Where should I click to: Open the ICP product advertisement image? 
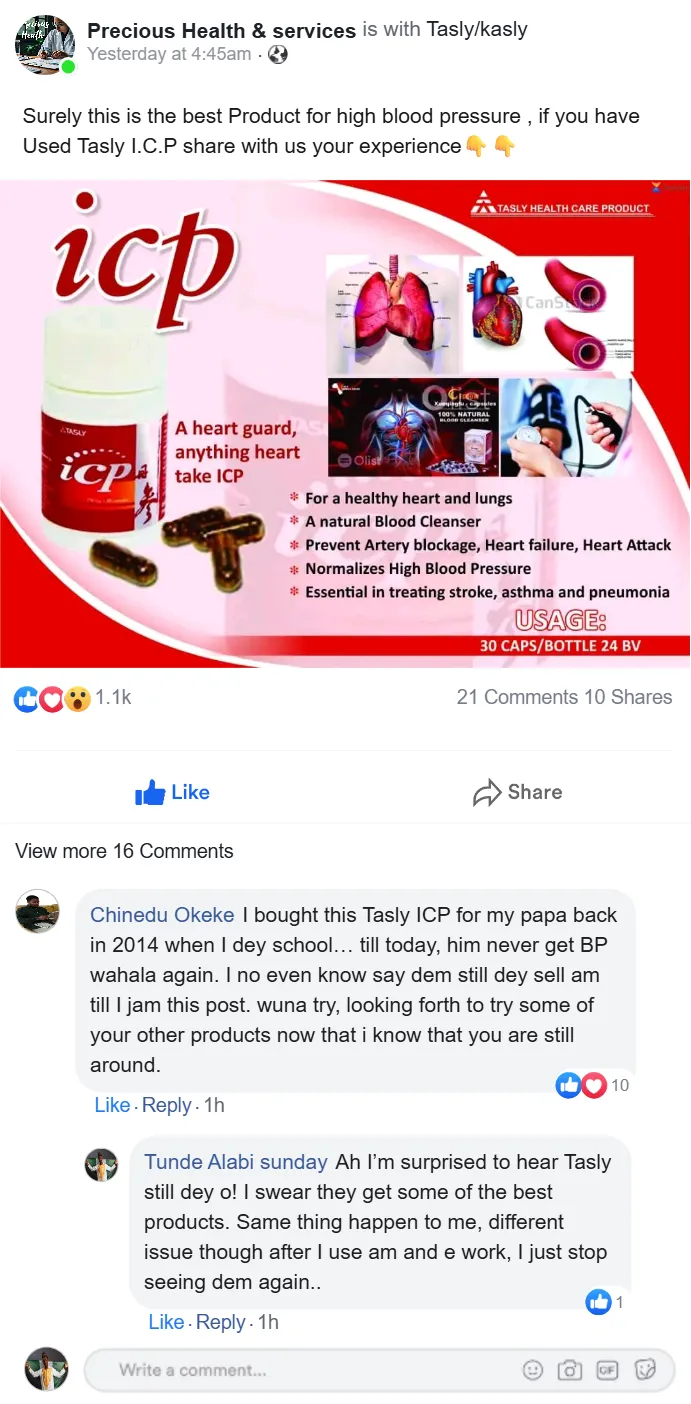tap(345, 424)
